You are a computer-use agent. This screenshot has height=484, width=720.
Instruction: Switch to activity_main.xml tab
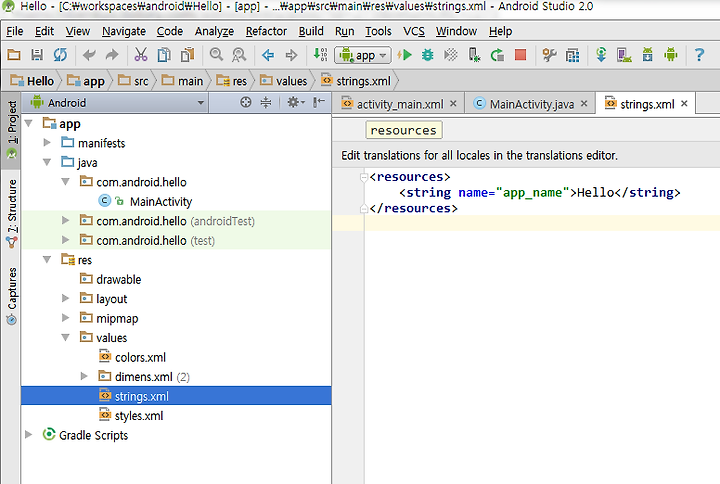pyautogui.click(x=400, y=104)
